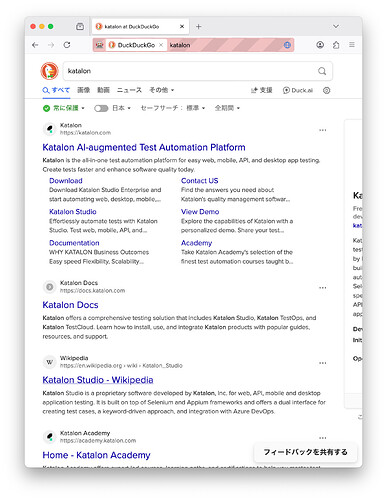Screen dimensions: 386x500
Task: Open the account profile icon in toolbar
Action: coord(320,45)
